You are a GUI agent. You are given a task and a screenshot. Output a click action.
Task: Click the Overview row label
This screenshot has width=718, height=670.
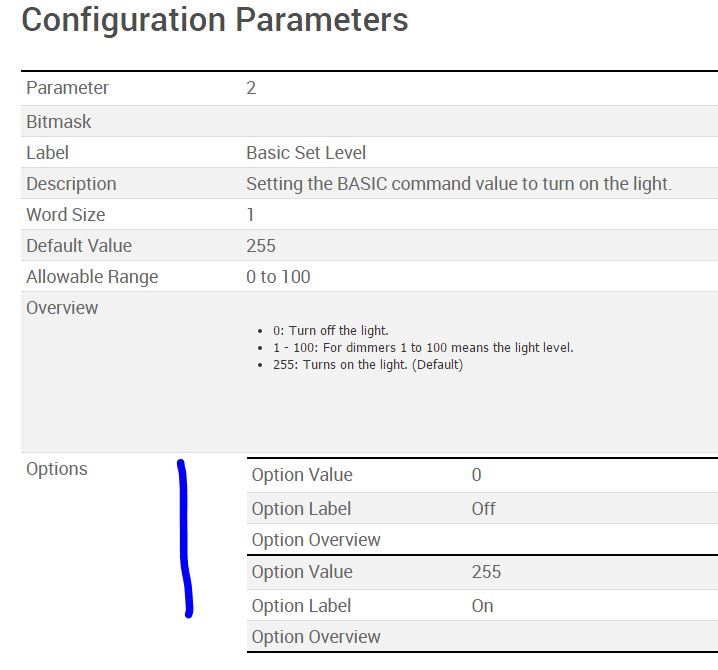tap(62, 308)
